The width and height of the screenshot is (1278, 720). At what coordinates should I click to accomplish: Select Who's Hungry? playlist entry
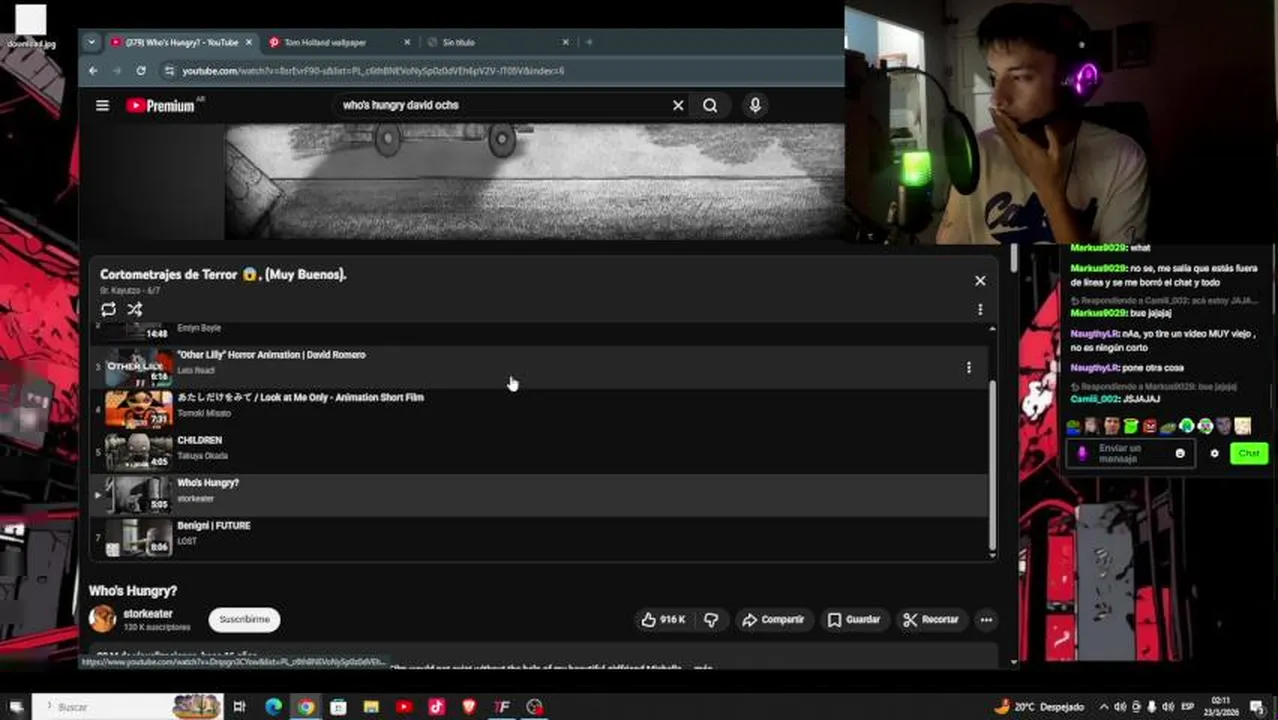point(538,495)
